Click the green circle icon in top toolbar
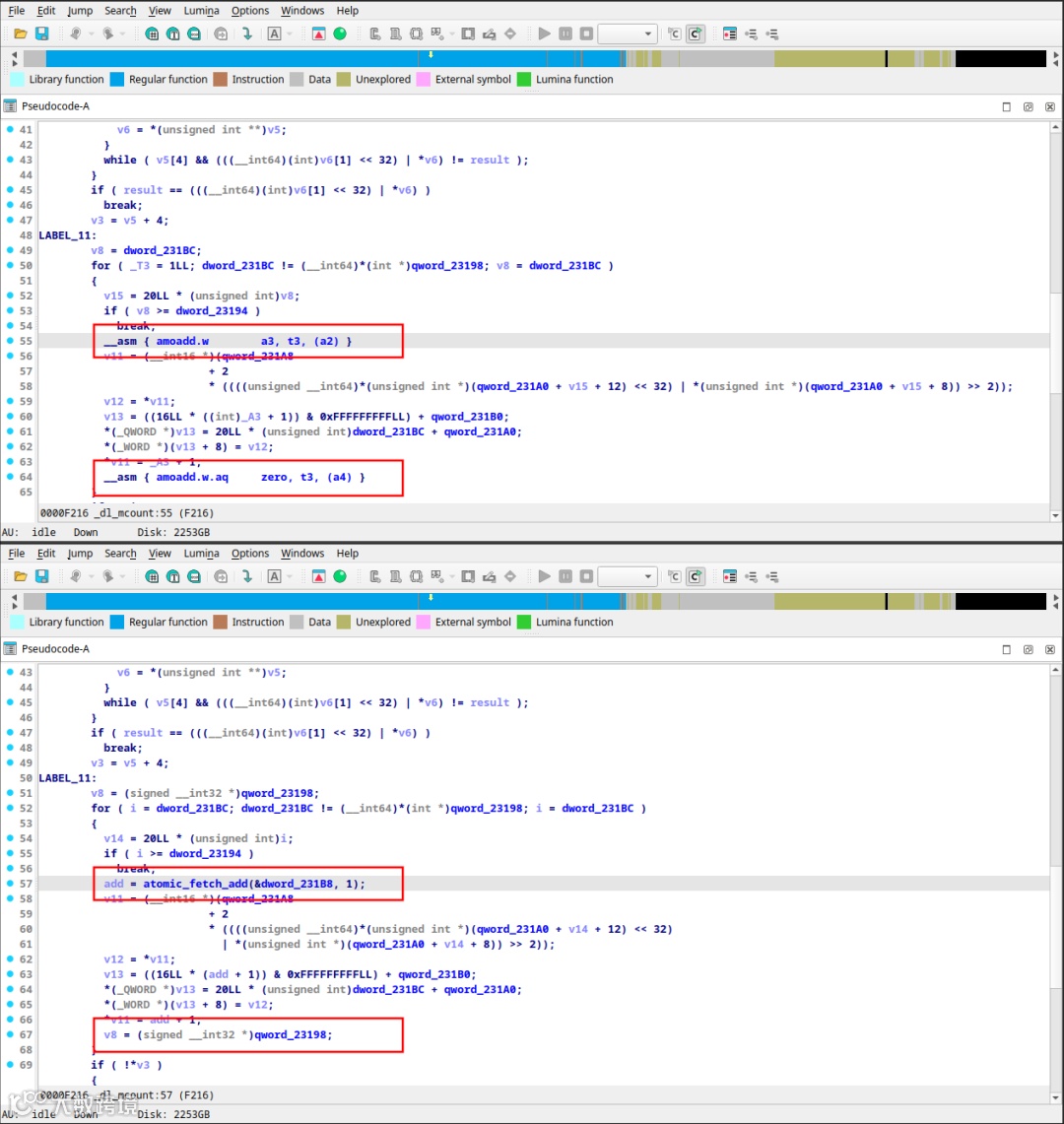 click(x=340, y=33)
